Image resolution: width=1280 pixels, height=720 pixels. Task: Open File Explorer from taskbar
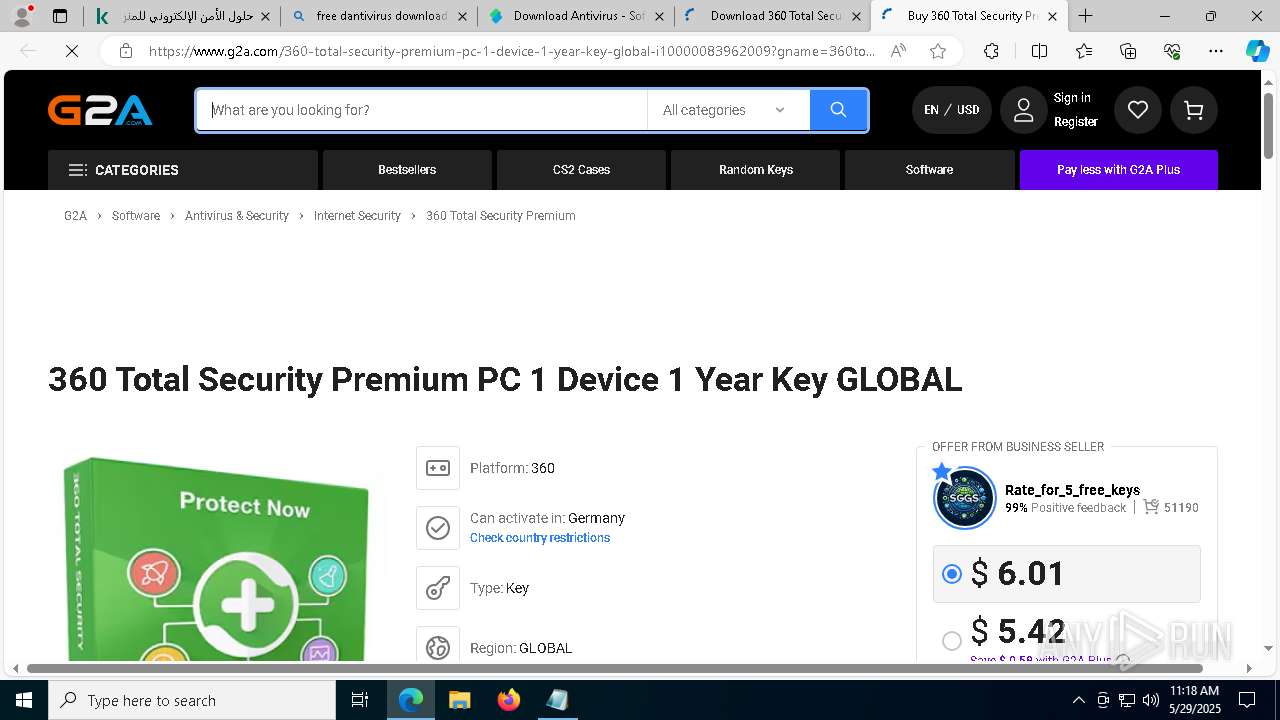point(459,700)
